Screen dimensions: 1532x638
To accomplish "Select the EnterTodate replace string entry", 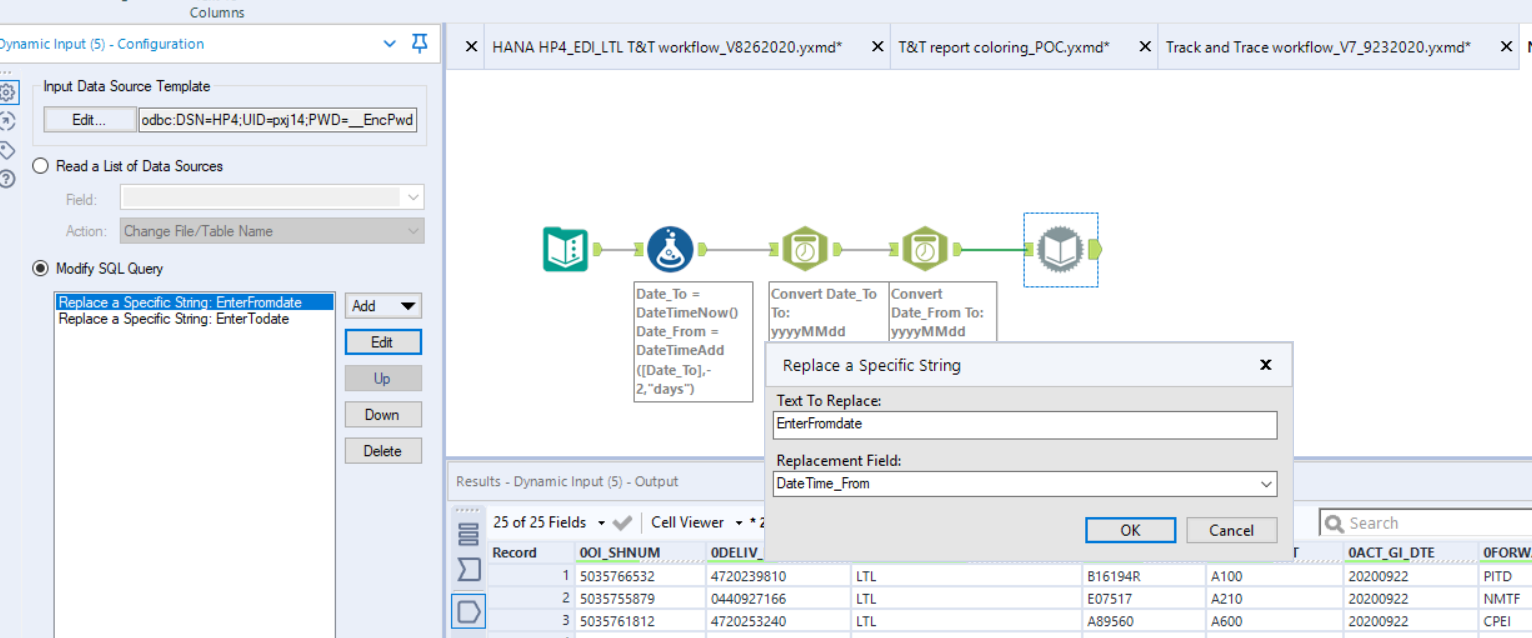I will coord(174,319).
